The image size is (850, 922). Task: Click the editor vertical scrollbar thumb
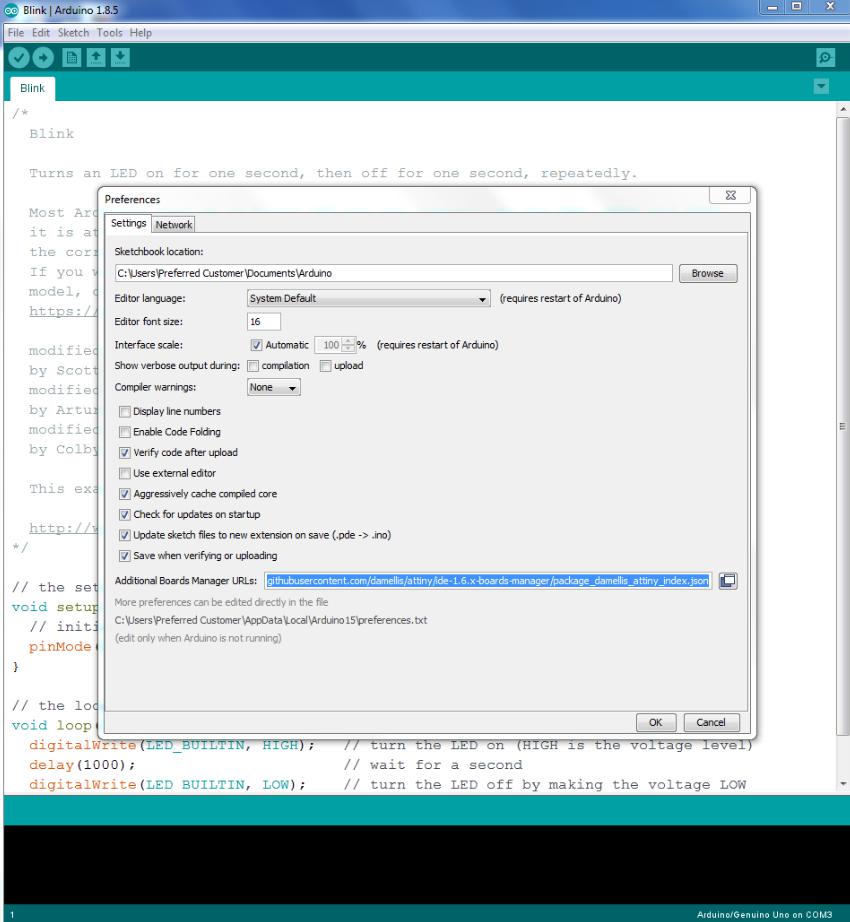(x=843, y=426)
